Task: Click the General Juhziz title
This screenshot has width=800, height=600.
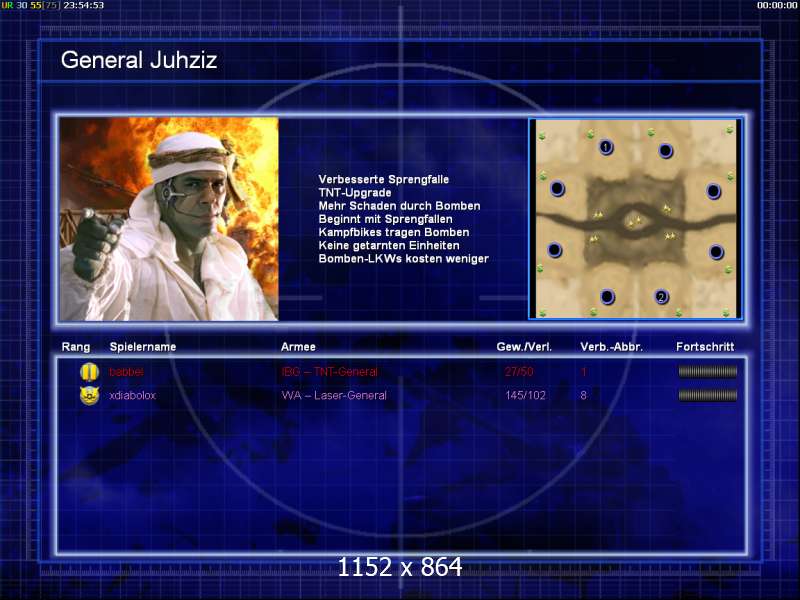Action: 139,60
